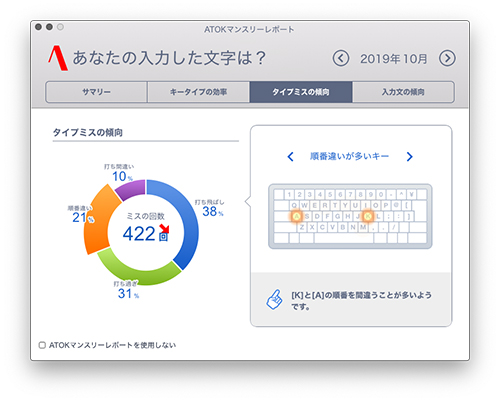Click the highlighted A key on keyboard
Image resolution: width=500 pixels, height=401 pixels.
(x=296, y=216)
